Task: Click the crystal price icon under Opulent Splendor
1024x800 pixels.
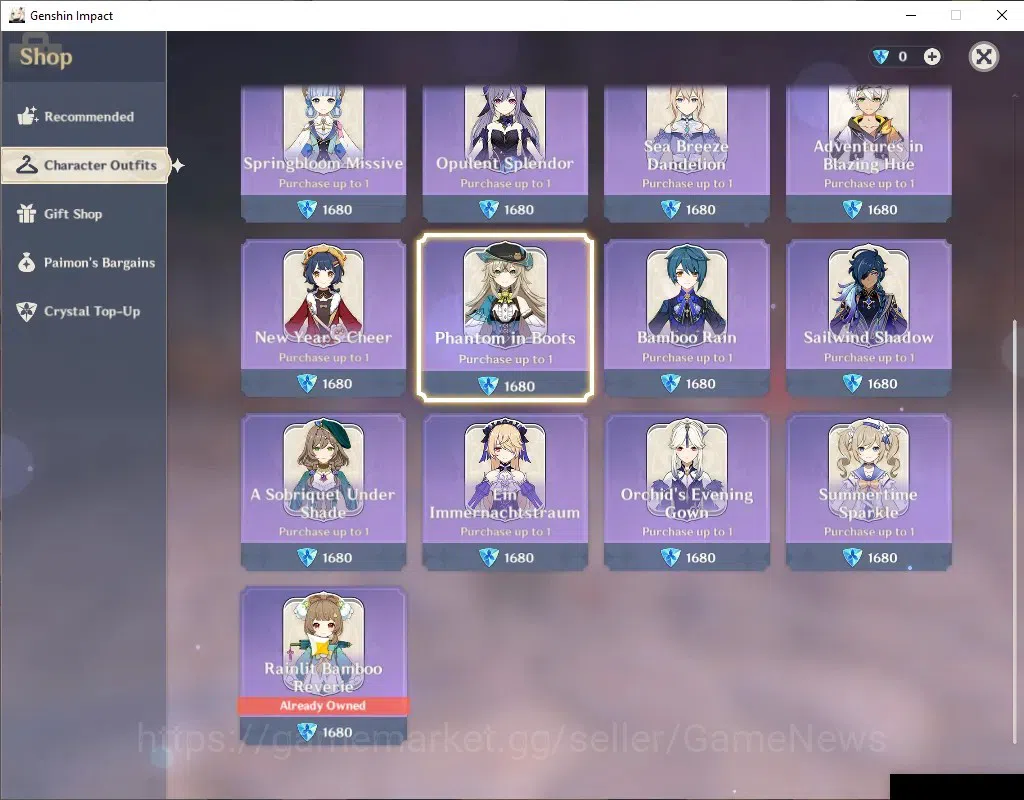Action: click(x=488, y=210)
